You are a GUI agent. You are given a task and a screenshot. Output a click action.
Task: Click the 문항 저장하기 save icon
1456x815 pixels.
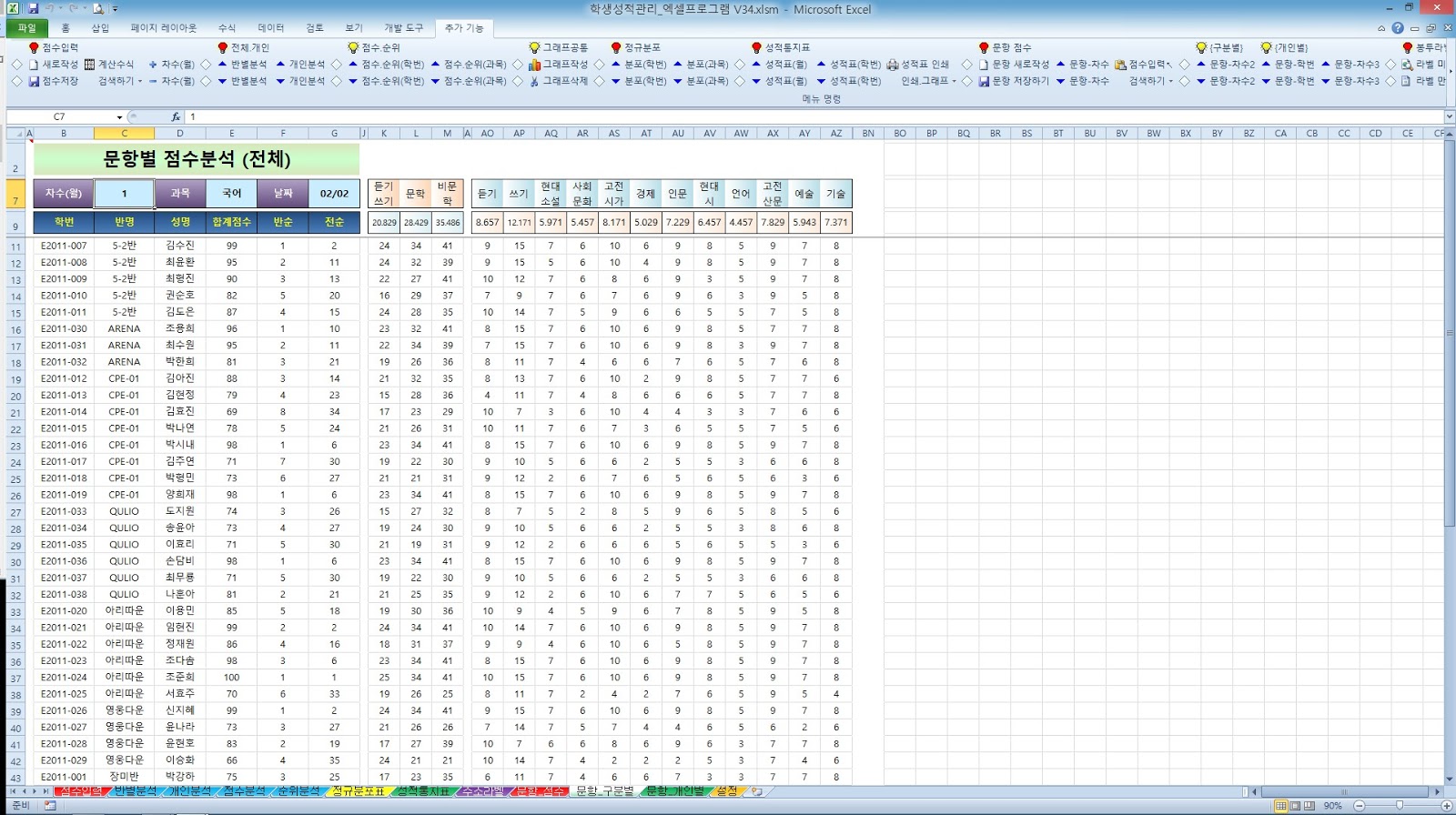(x=984, y=81)
